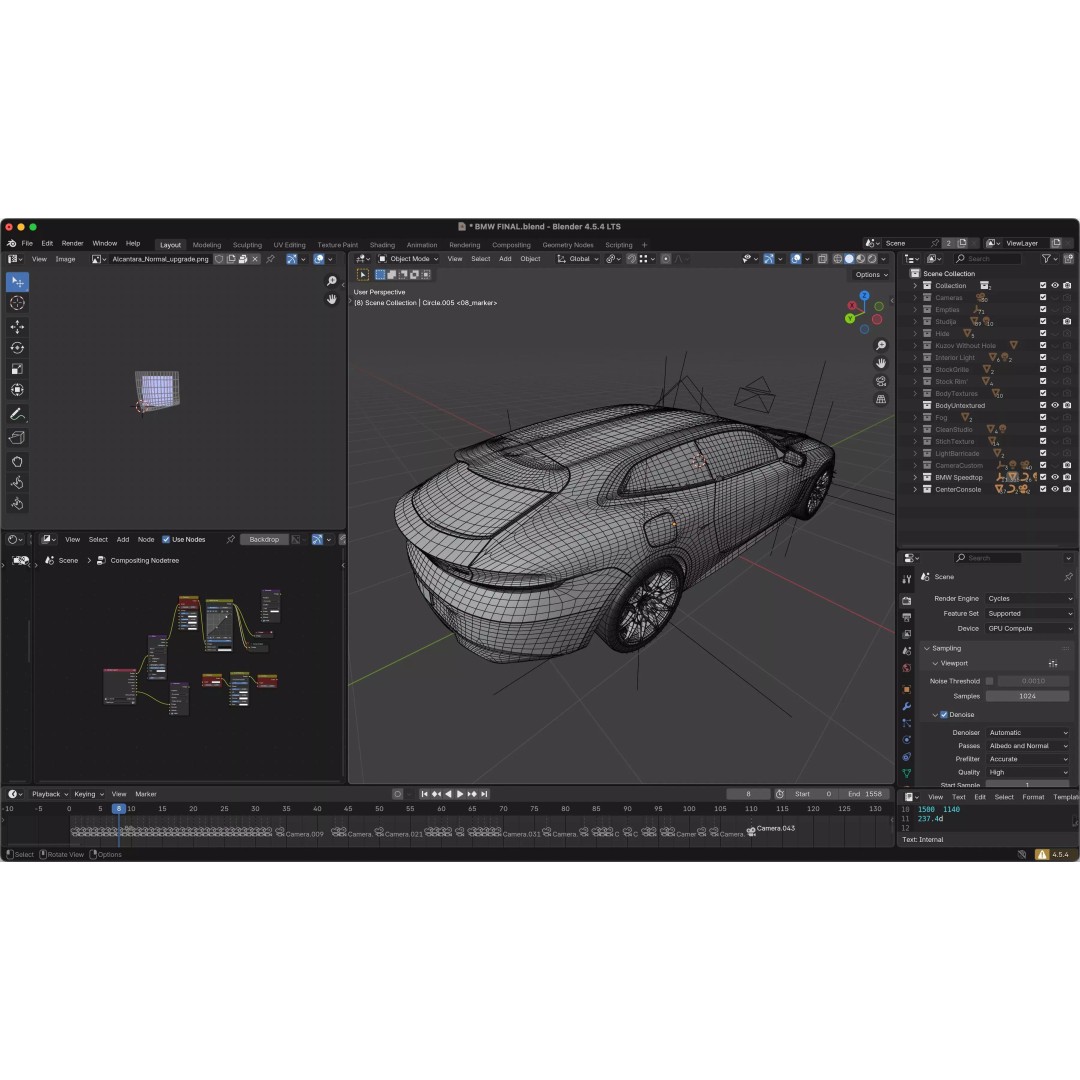Image resolution: width=1080 pixels, height=1080 pixels.
Task: Click the current frame field showing 8
Action: click(x=748, y=794)
